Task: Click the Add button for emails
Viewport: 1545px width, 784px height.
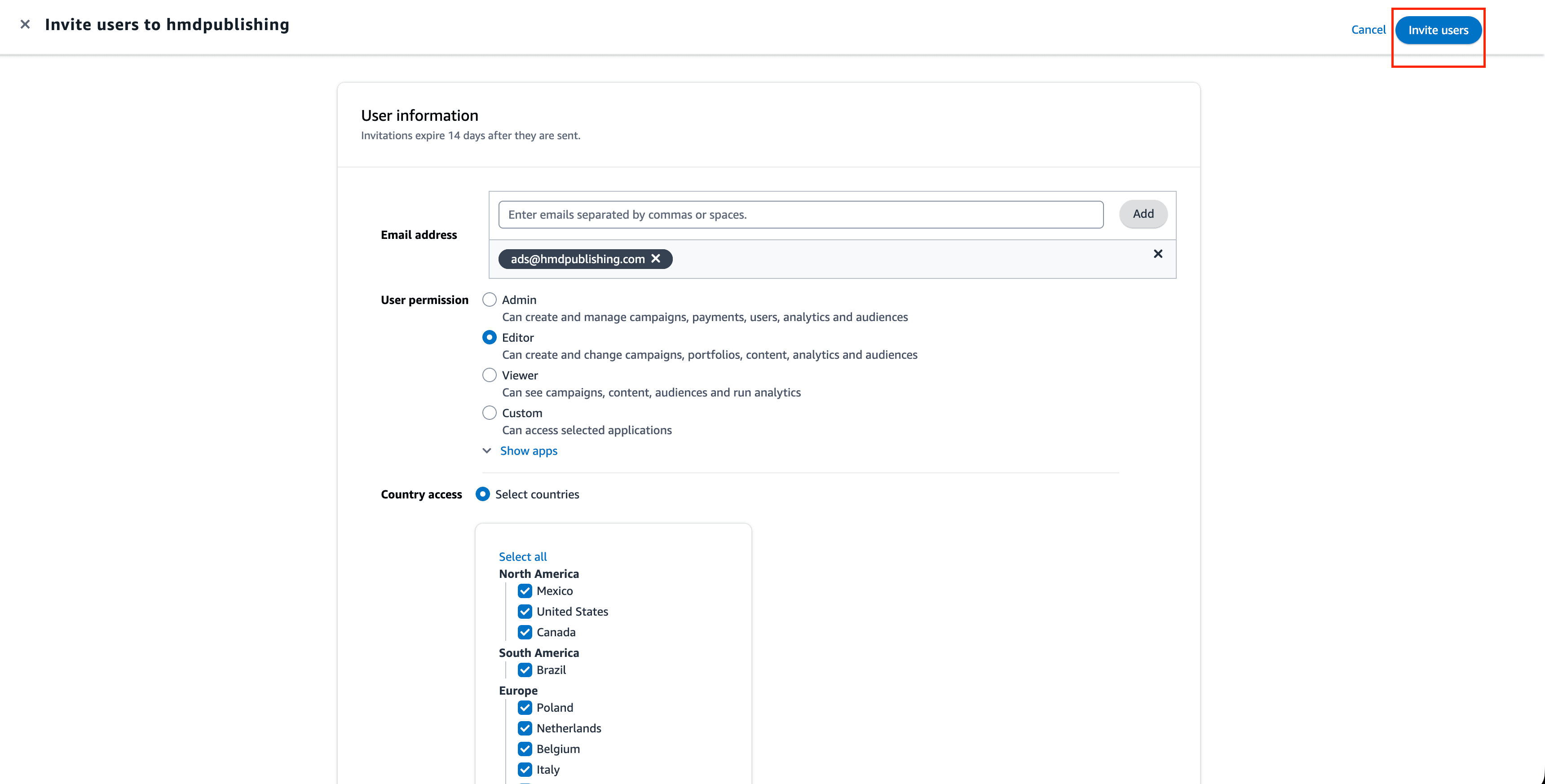Action: coord(1143,214)
